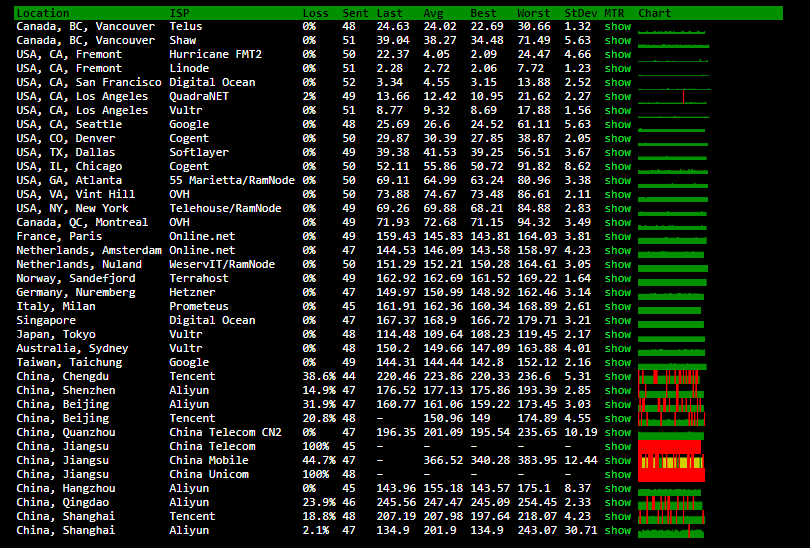Image resolution: width=810 pixels, height=548 pixels.
Task: Click the 30.71 StDev value for Shanghai Aliyun
Action: point(581,530)
